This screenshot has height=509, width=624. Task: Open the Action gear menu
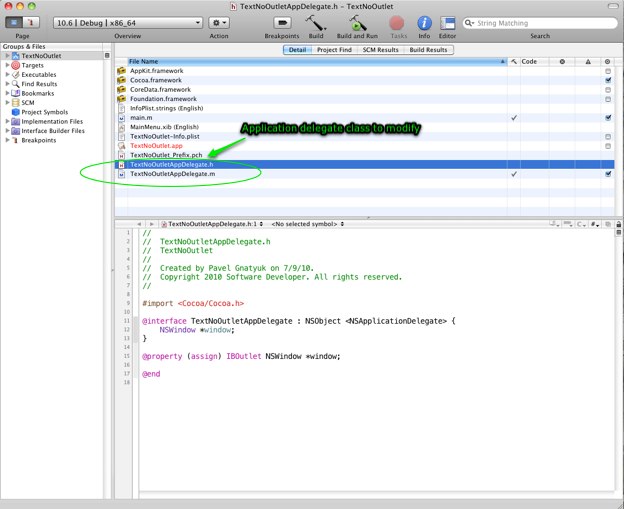point(219,23)
